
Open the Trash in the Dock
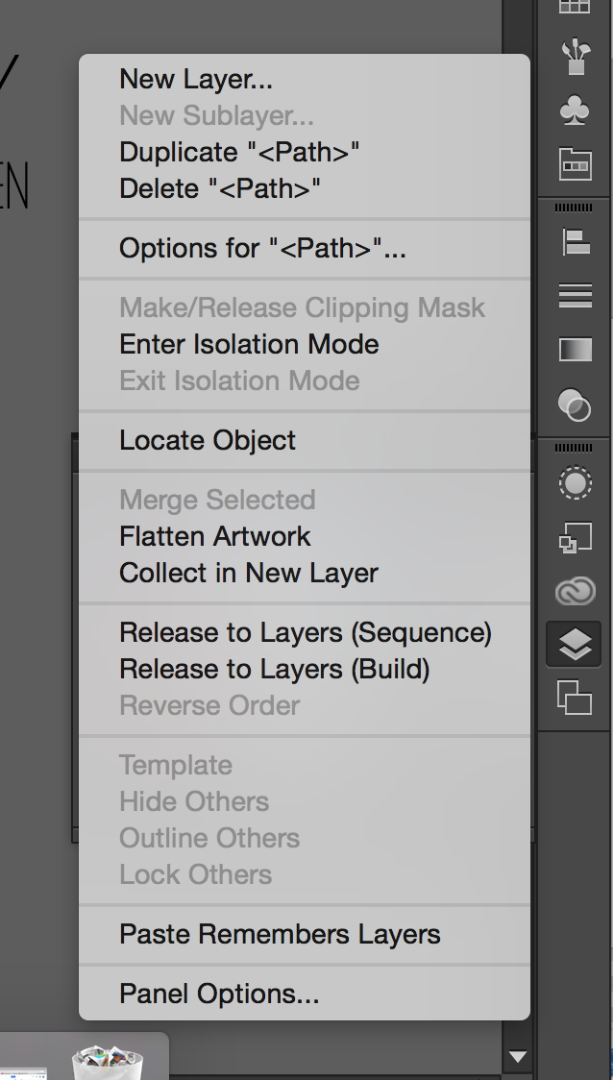[107, 1062]
